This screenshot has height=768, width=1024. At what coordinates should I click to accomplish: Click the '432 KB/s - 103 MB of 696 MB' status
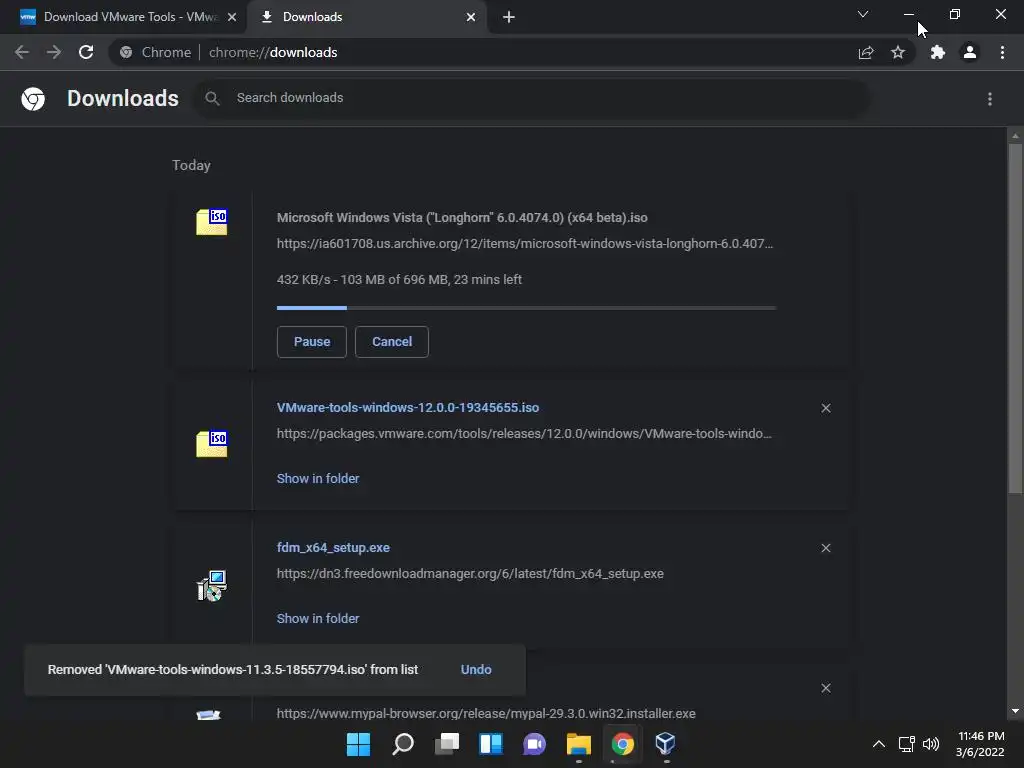pyautogui.click(x=399, y=280)
